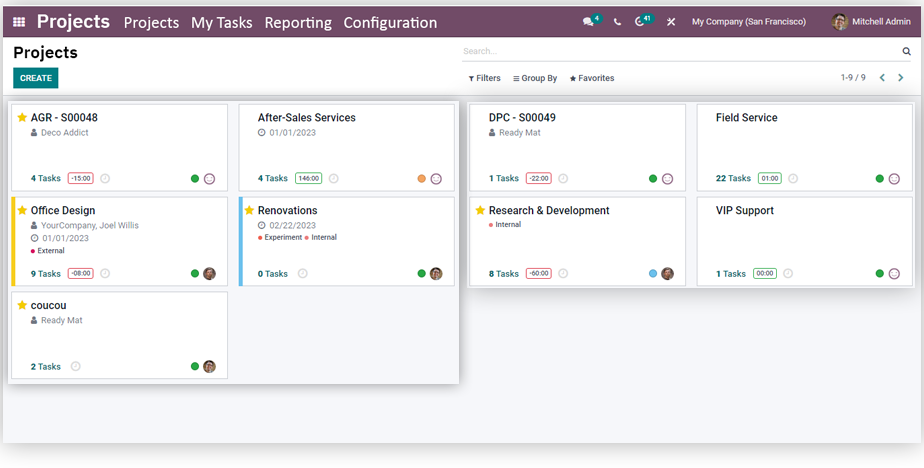Toggle favorite star on Office Design
The height and width of the screenshot is (468, 924).
coord(22,210)
